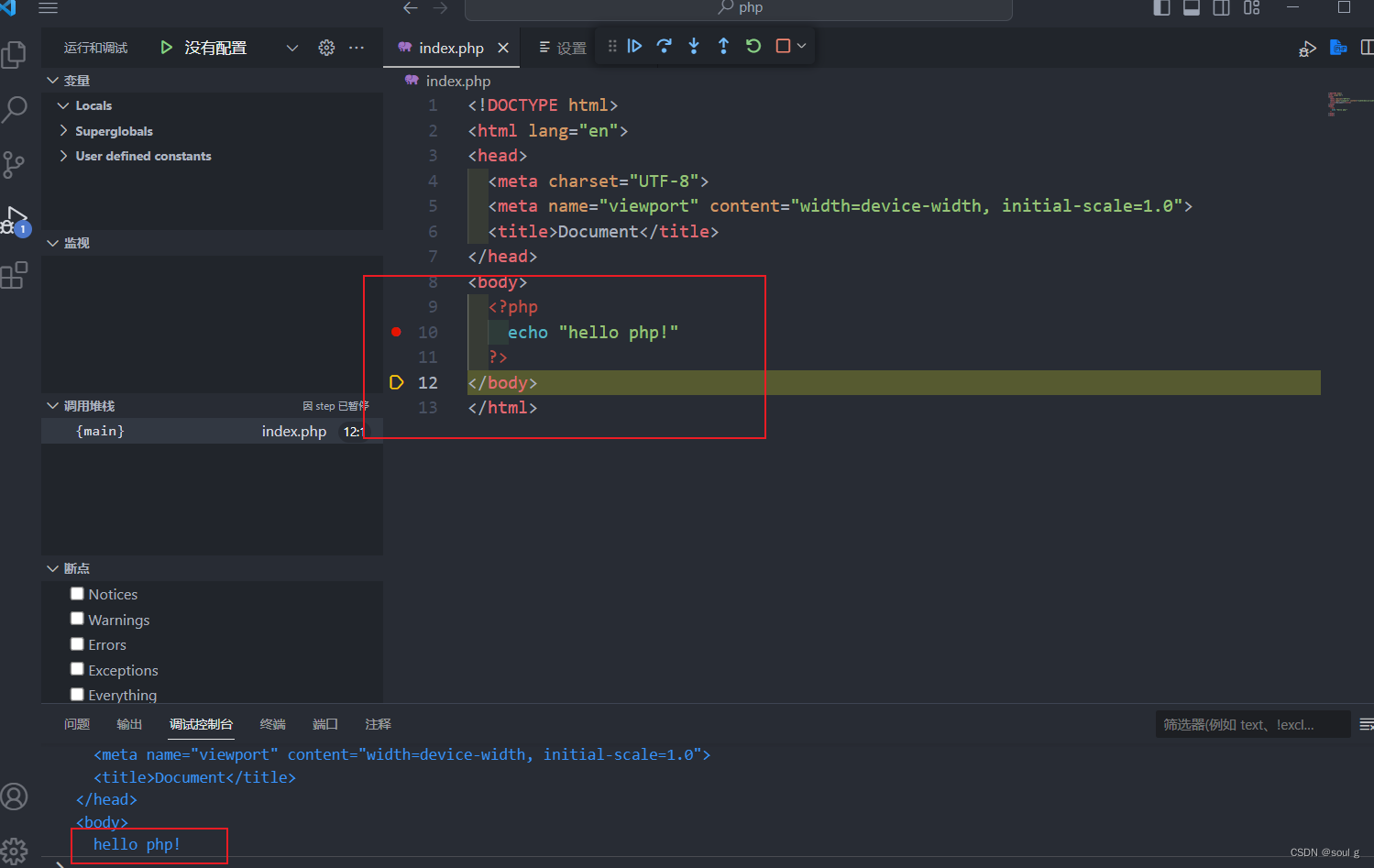This screenshot has height=868, width=1374.
Task: Collapse the Locals tree node
Action: pos(63,105)
